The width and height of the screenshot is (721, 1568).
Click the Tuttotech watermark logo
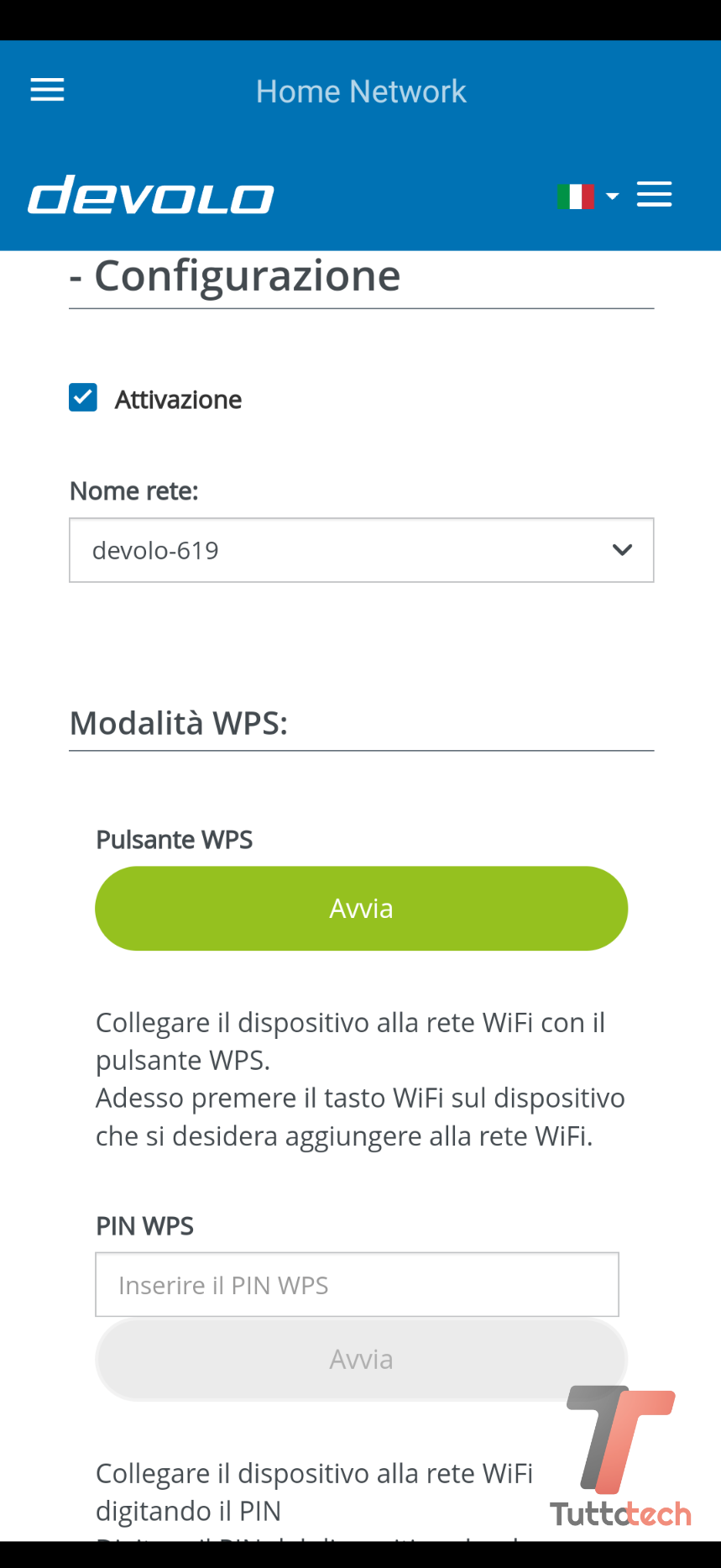(x=621, y=1457)
